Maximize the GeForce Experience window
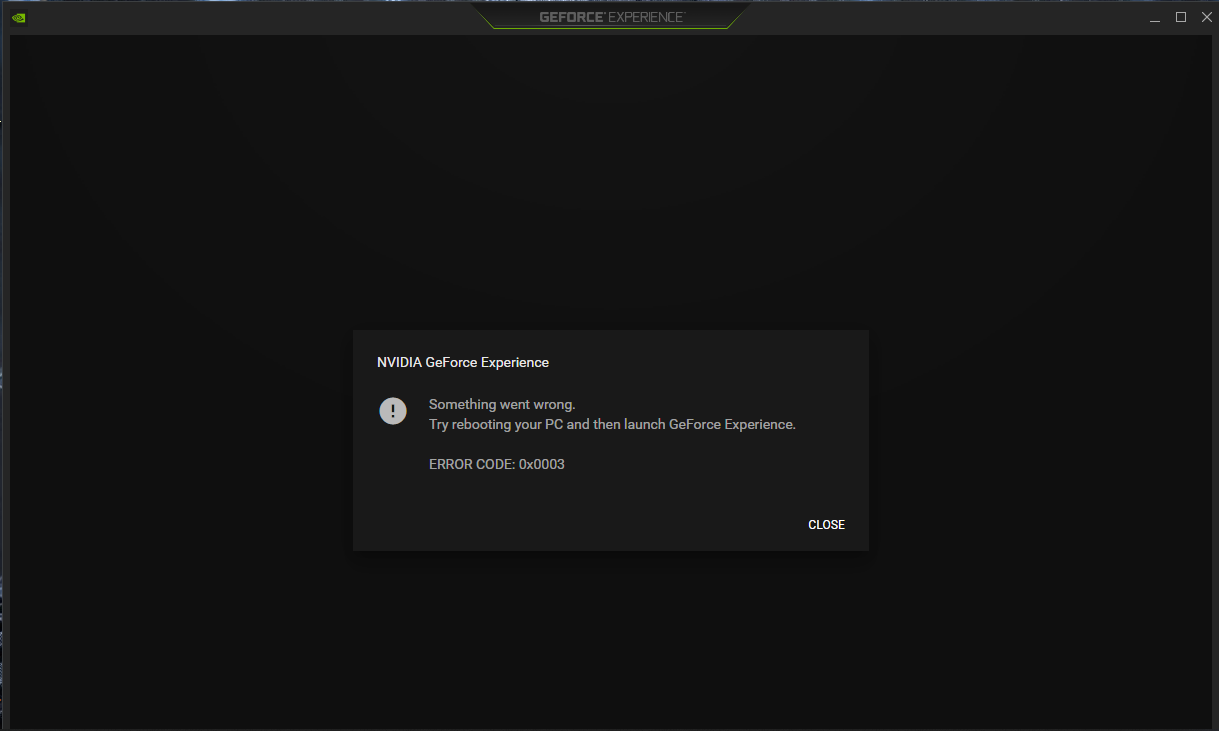1219x731 pixels. pos(1181,17)
